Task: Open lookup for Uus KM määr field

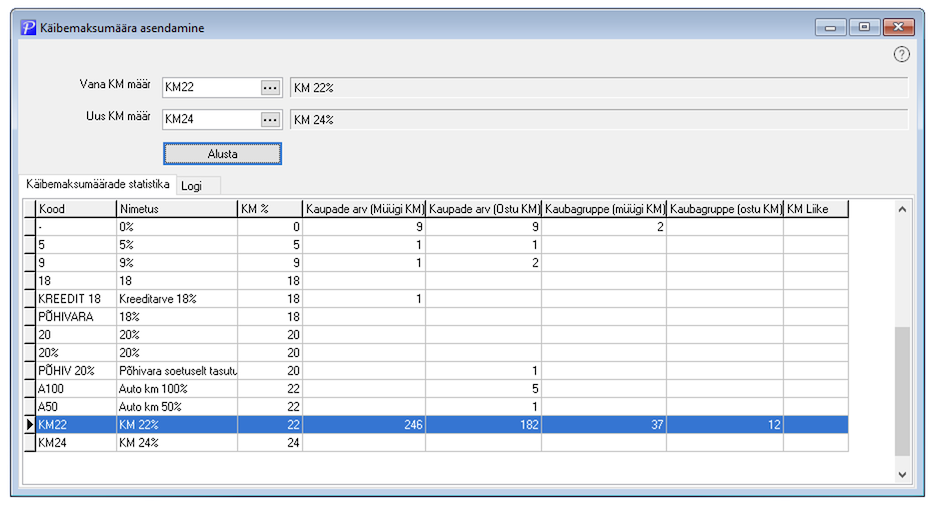Action: coord(270,120)
